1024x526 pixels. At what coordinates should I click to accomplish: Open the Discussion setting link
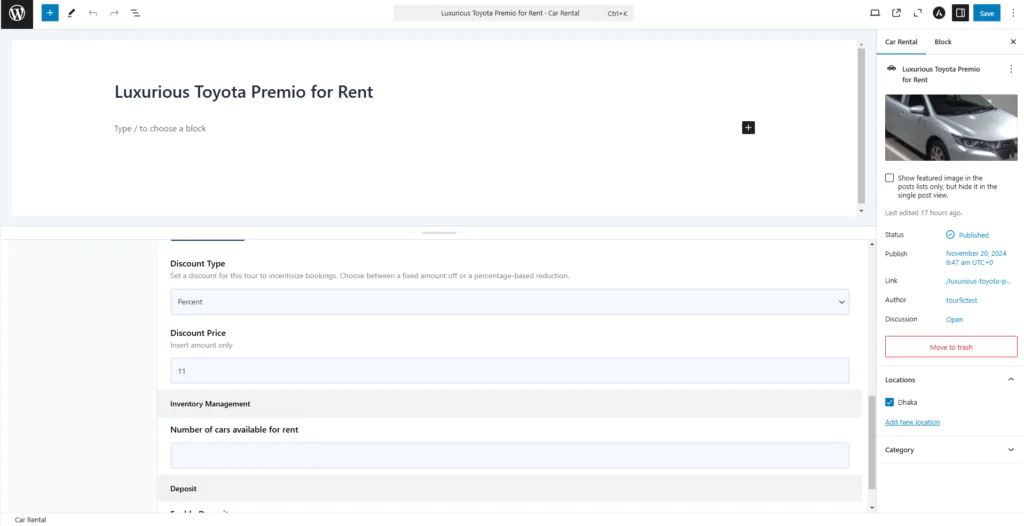tap(954, 320)
